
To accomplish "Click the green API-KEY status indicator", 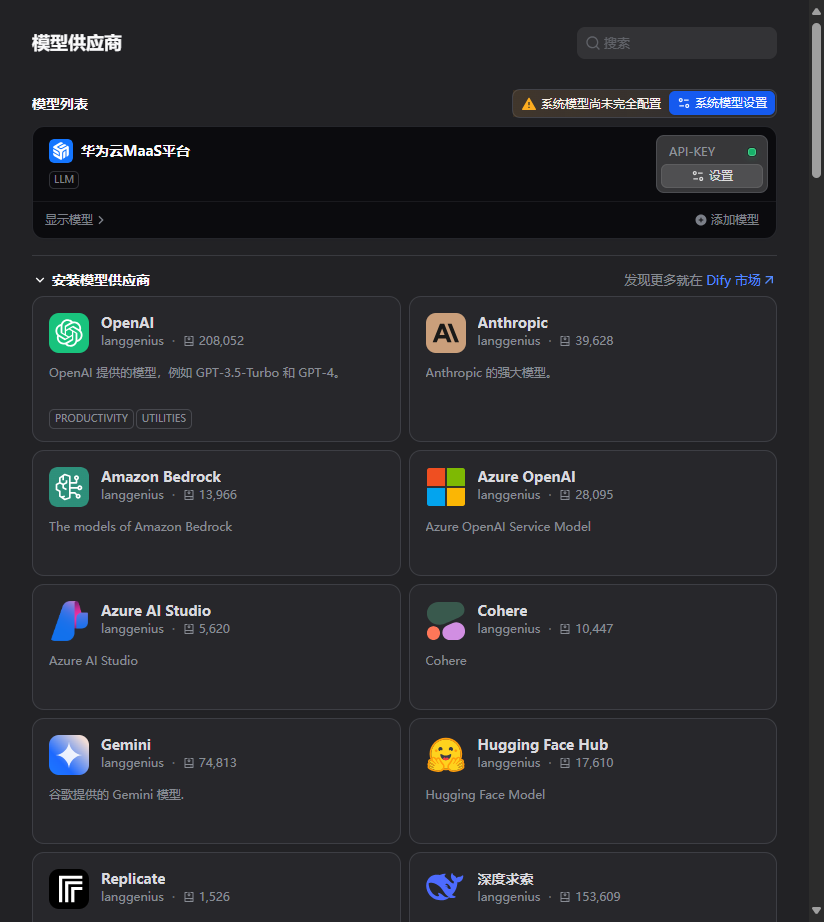I will [752, 152].
